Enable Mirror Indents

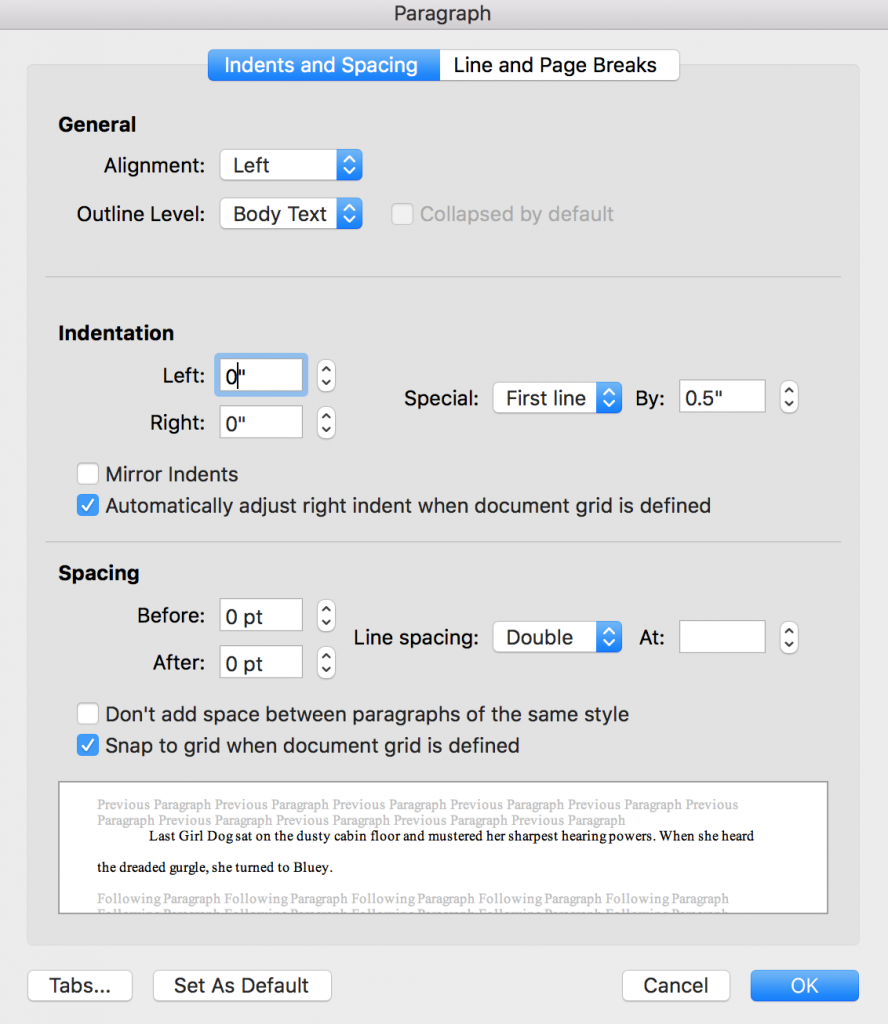point(88,473)
